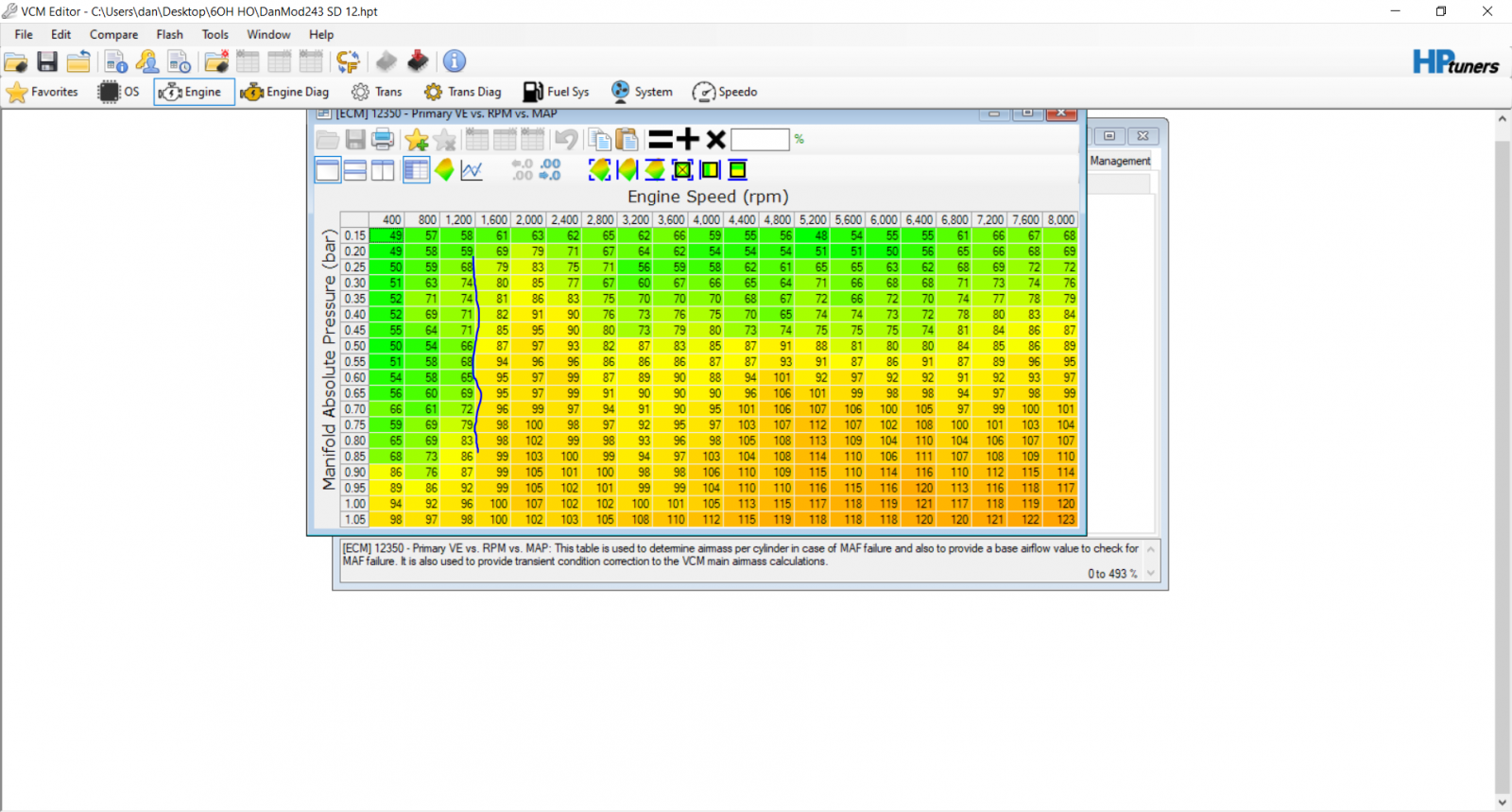Click the smooth selection crossed-box icon
The height and width of the screenshot is (812, 1512).
click(682, 170)
